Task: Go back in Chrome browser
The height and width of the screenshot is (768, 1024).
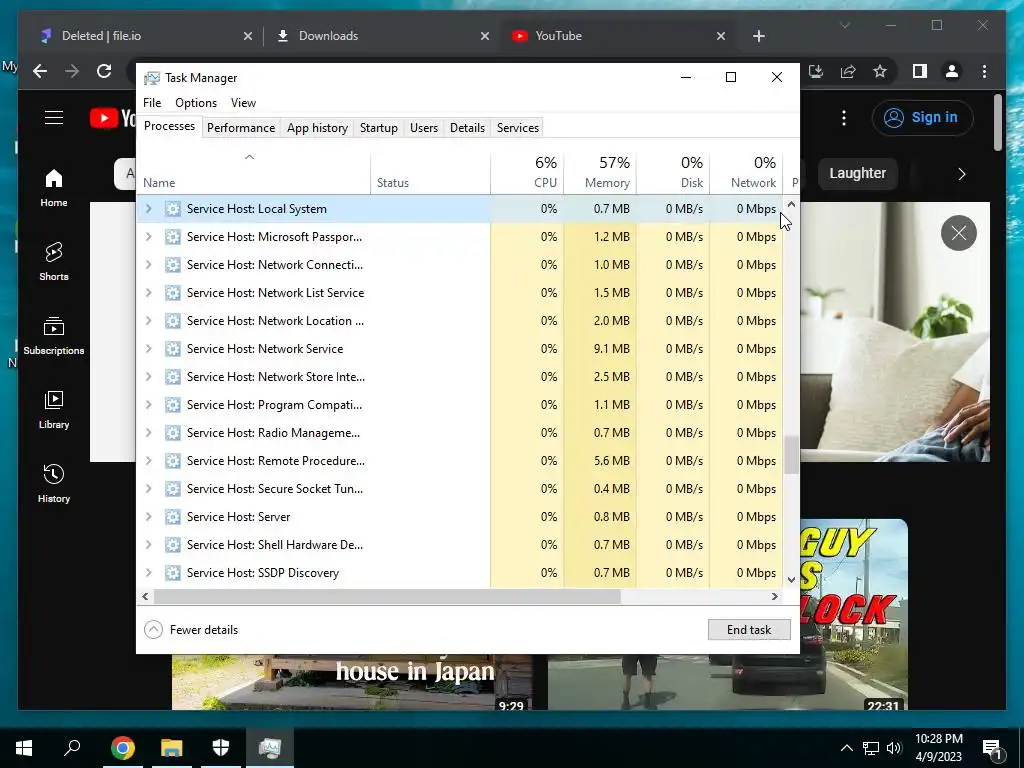Action: coord(40,71)
